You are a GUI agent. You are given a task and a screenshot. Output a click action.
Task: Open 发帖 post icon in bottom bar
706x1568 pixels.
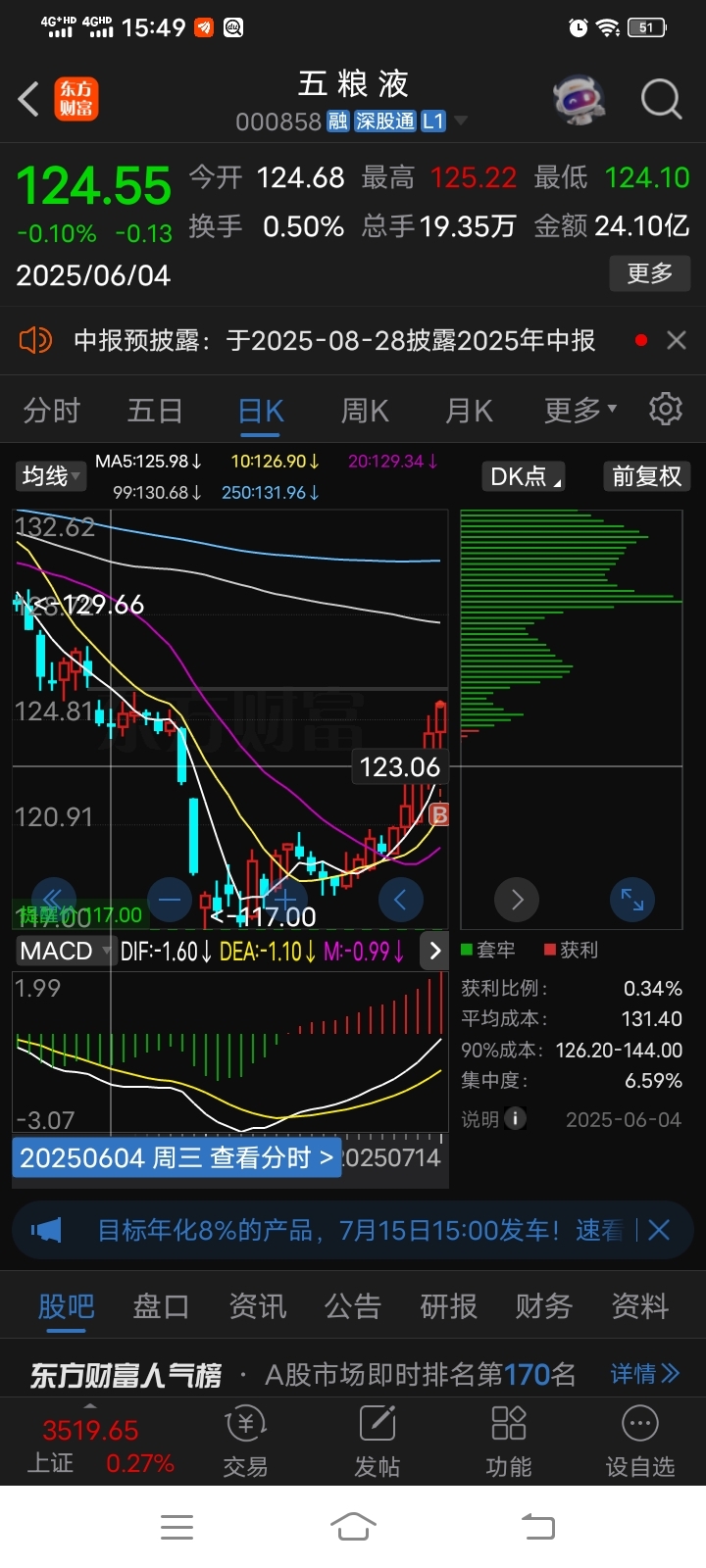pyautogui.click(x=378, y=1440)
